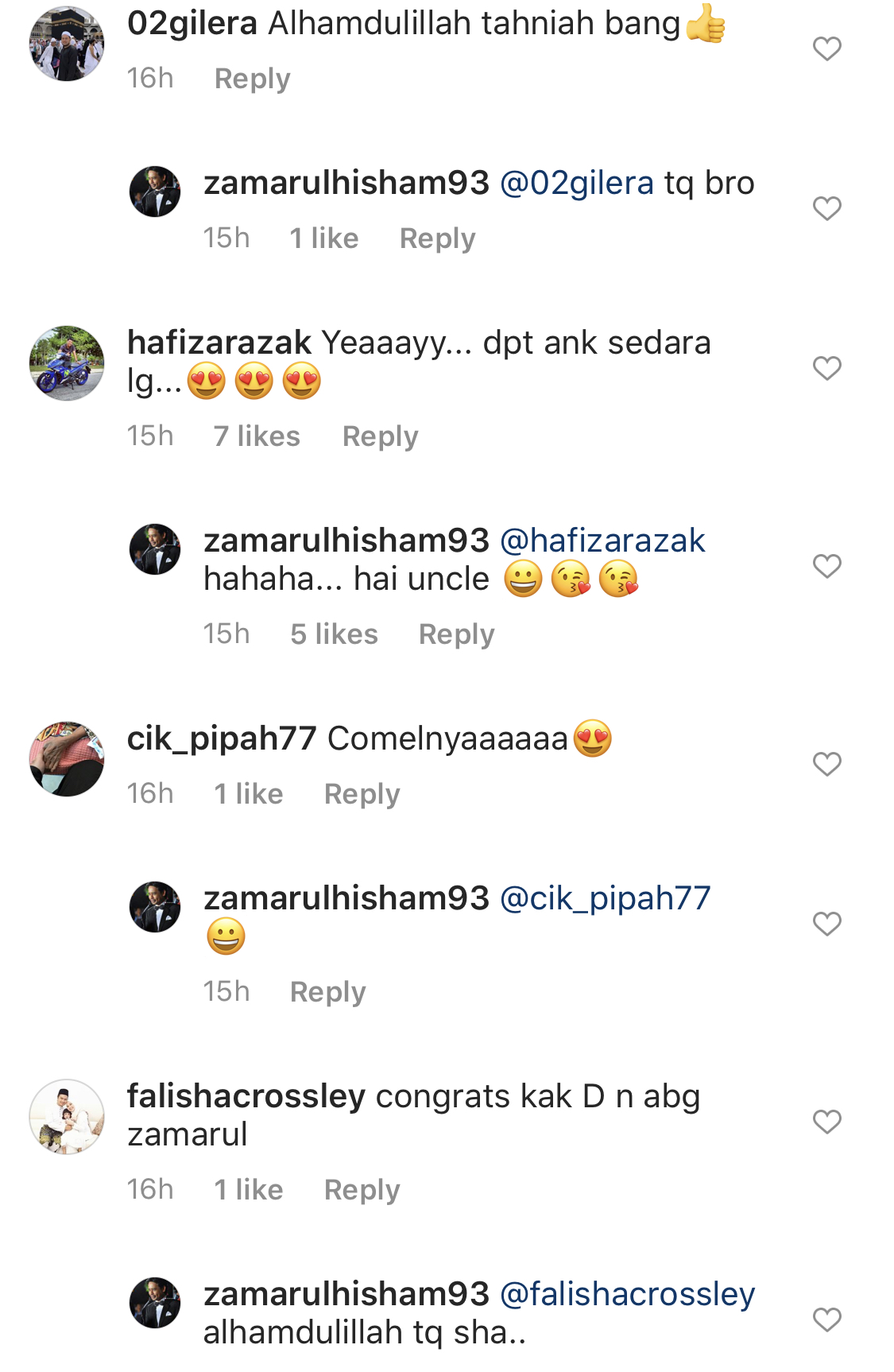Tap heart on falishacrossley's congrats comment
894x1372 pixels.
826,1122
